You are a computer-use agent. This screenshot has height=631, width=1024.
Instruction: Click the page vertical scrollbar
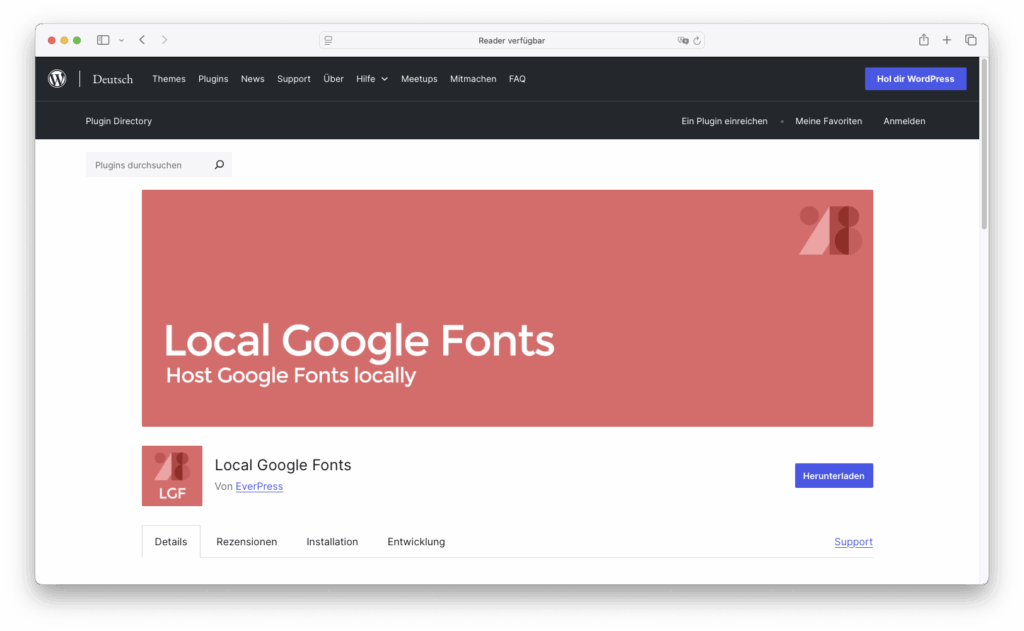point(984,144)
